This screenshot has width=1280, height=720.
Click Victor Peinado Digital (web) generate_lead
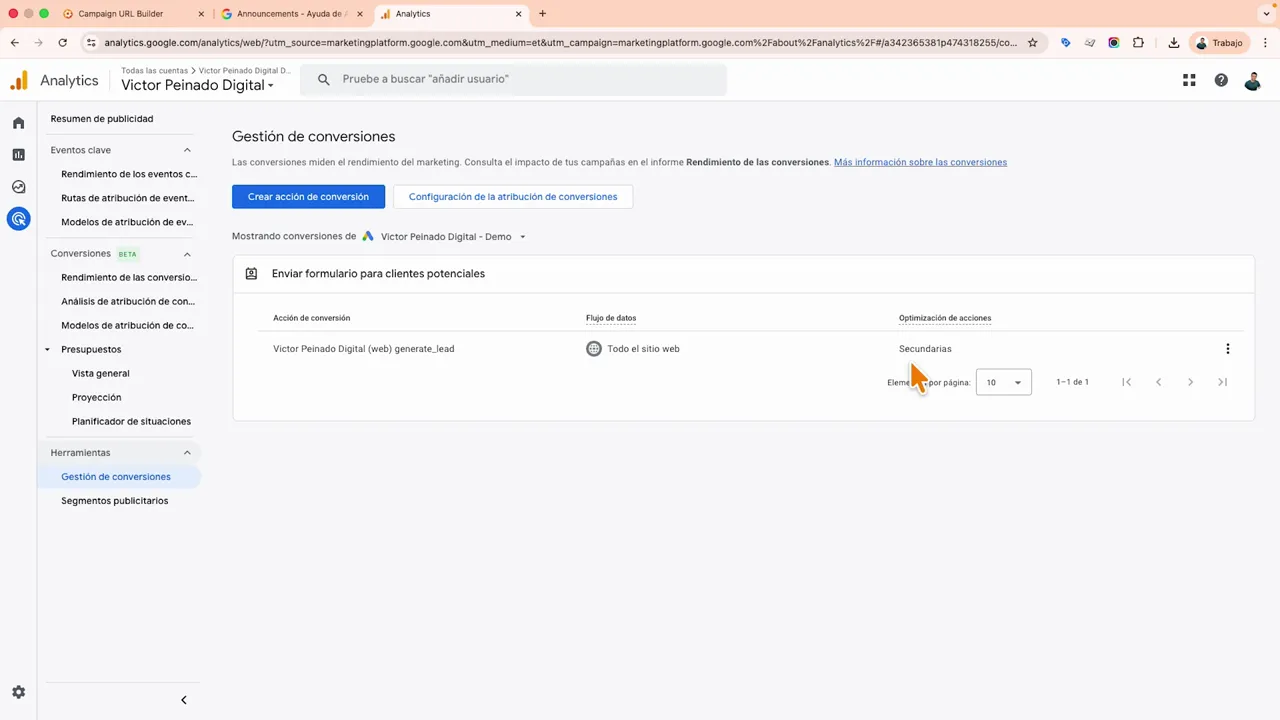[x=364, y=349]
